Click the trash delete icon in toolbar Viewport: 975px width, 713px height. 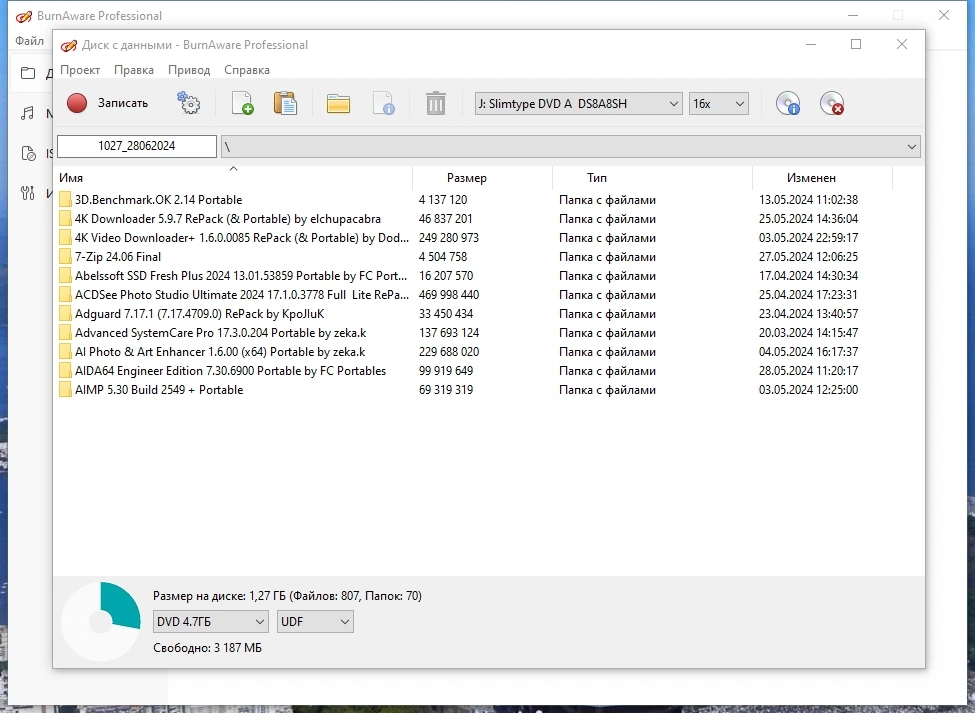pos(436,103)
